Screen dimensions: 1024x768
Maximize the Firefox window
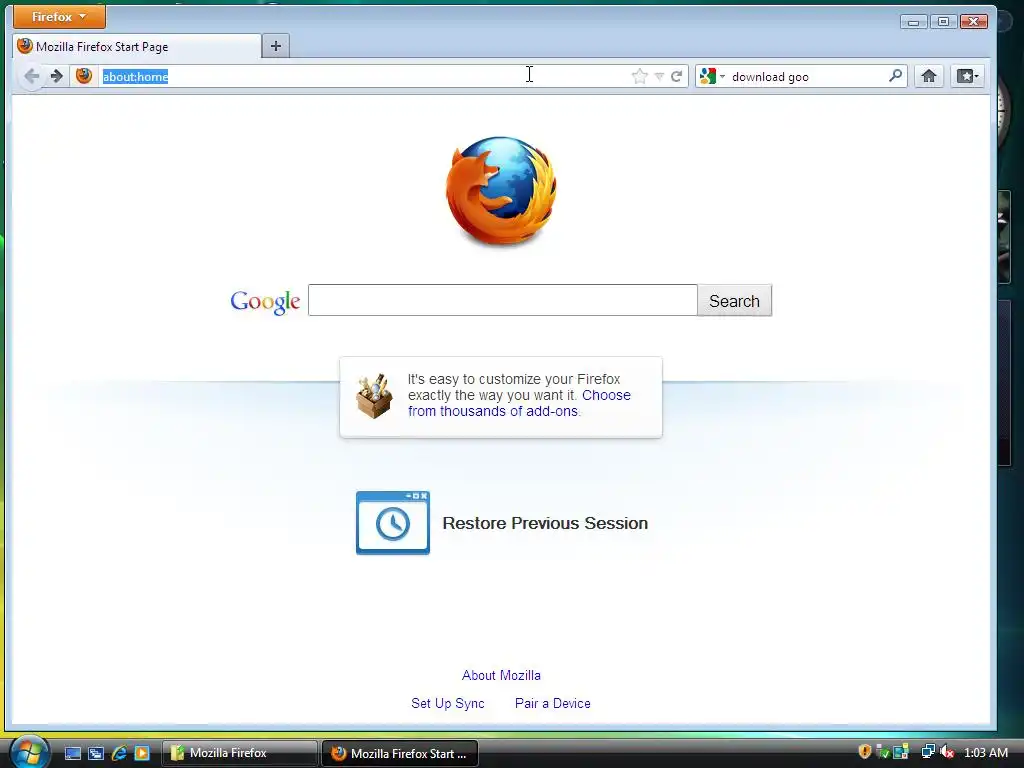coord(943,22)
